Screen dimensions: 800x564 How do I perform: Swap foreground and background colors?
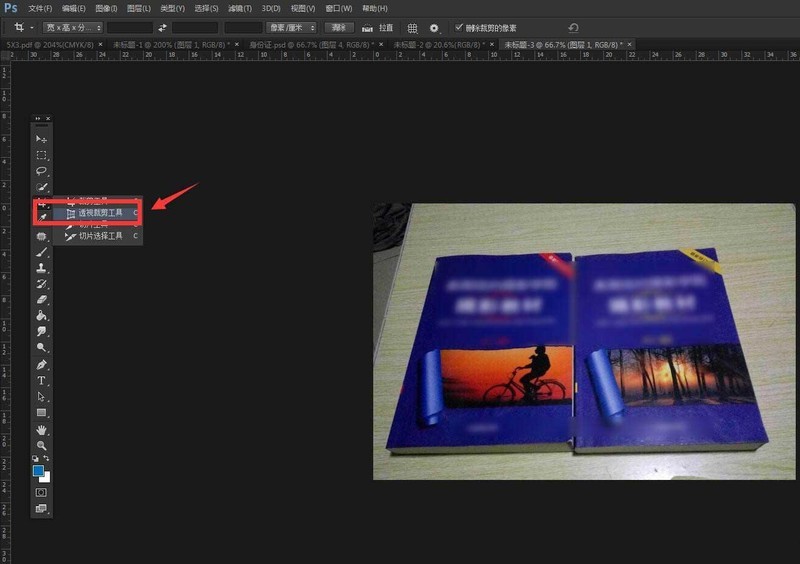(46, 458)
